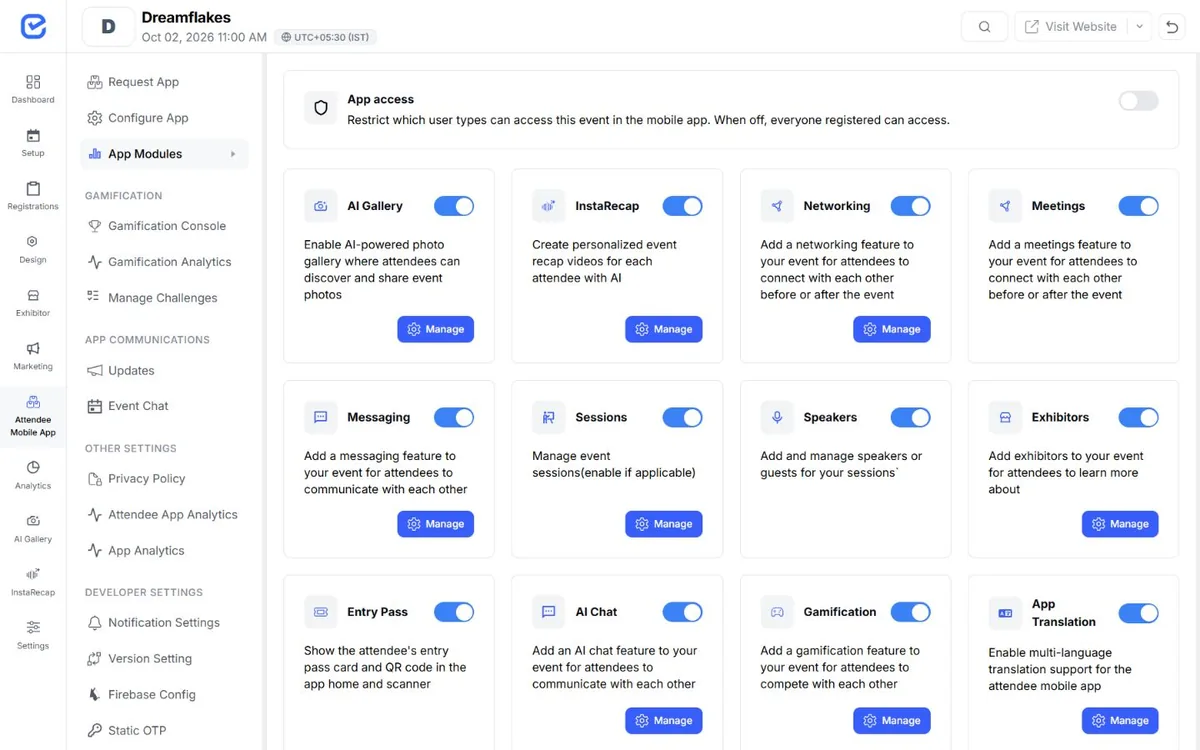Select Attendee Mobile App rail icon
This screenshot has height=750, width=1200.
pyautogui.click(x=33, y=401)
